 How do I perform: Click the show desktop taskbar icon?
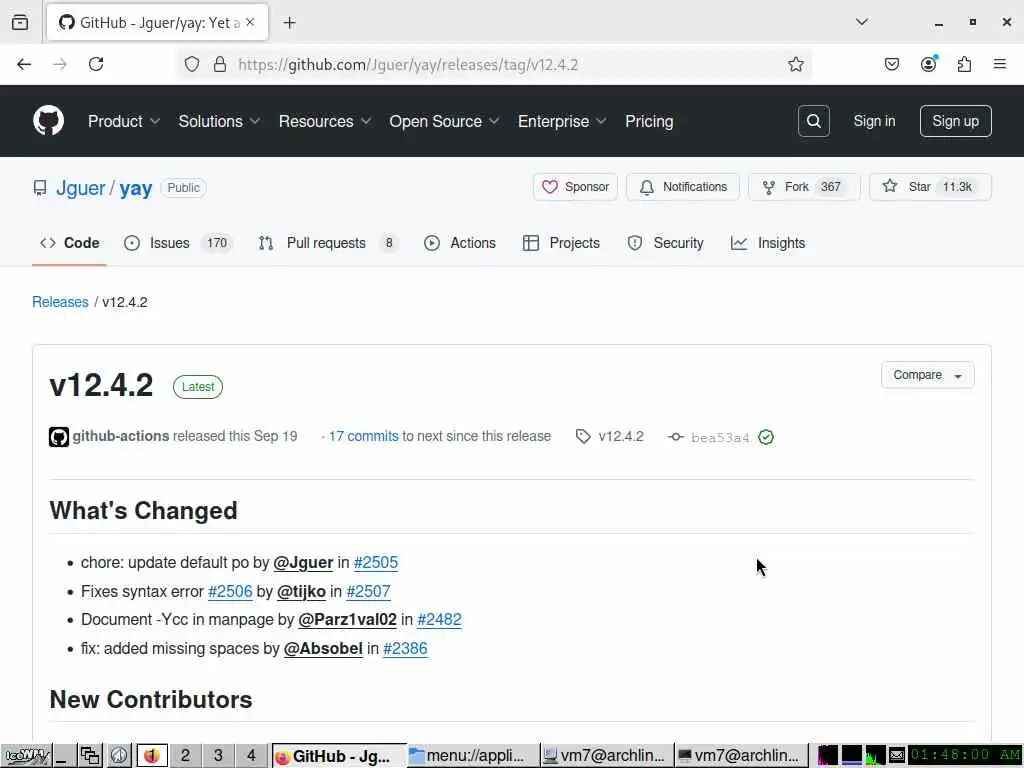[x=64, y=756]
